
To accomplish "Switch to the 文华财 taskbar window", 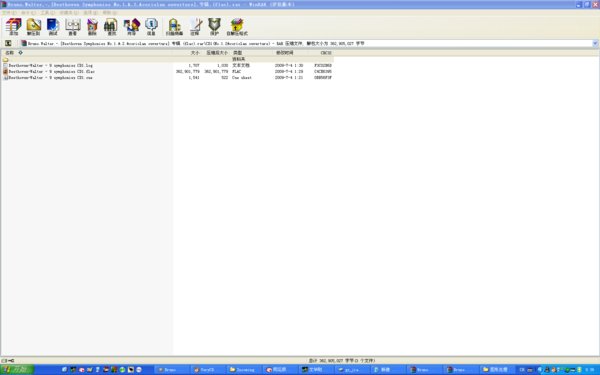I will (315, 370).
